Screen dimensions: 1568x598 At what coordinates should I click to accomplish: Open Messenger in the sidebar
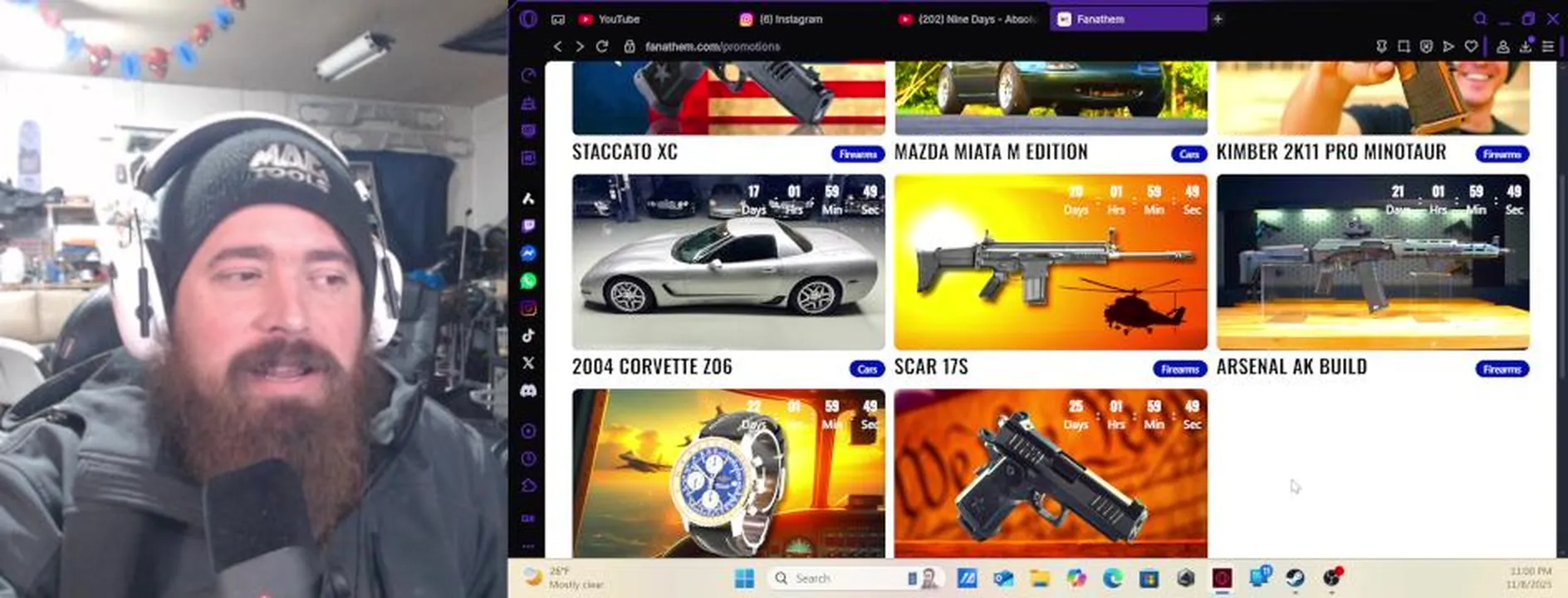528,253
